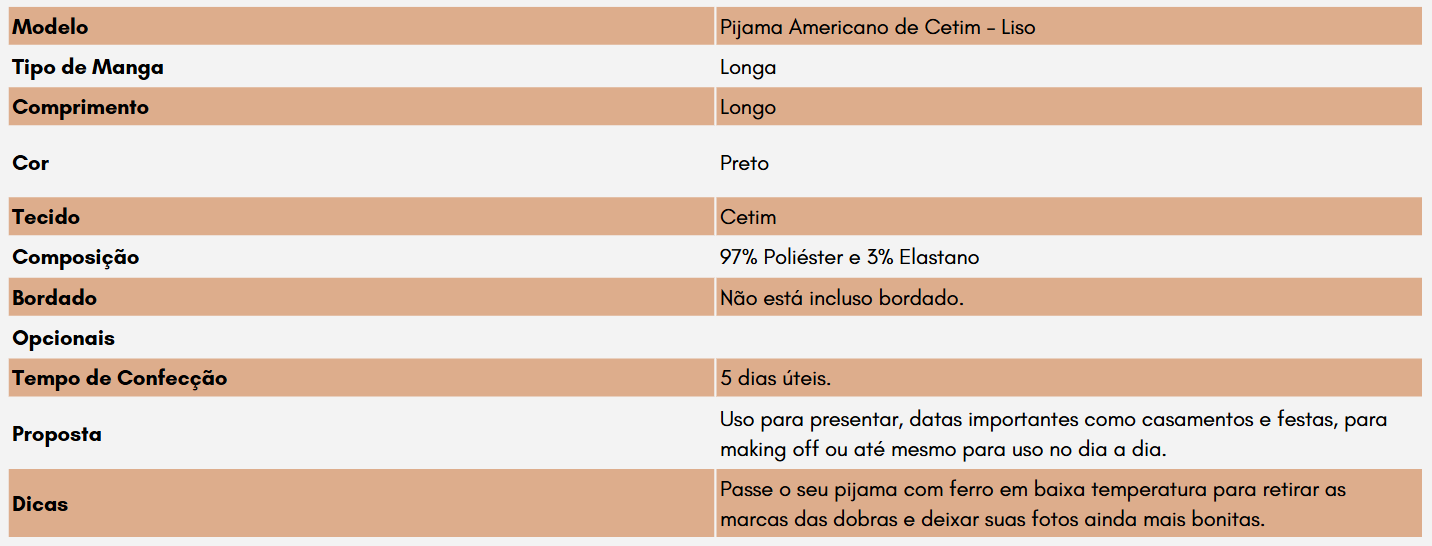Click the Tipo de Manga label
The height and width of the screenshot is (546, 1432).
[88, 67]
